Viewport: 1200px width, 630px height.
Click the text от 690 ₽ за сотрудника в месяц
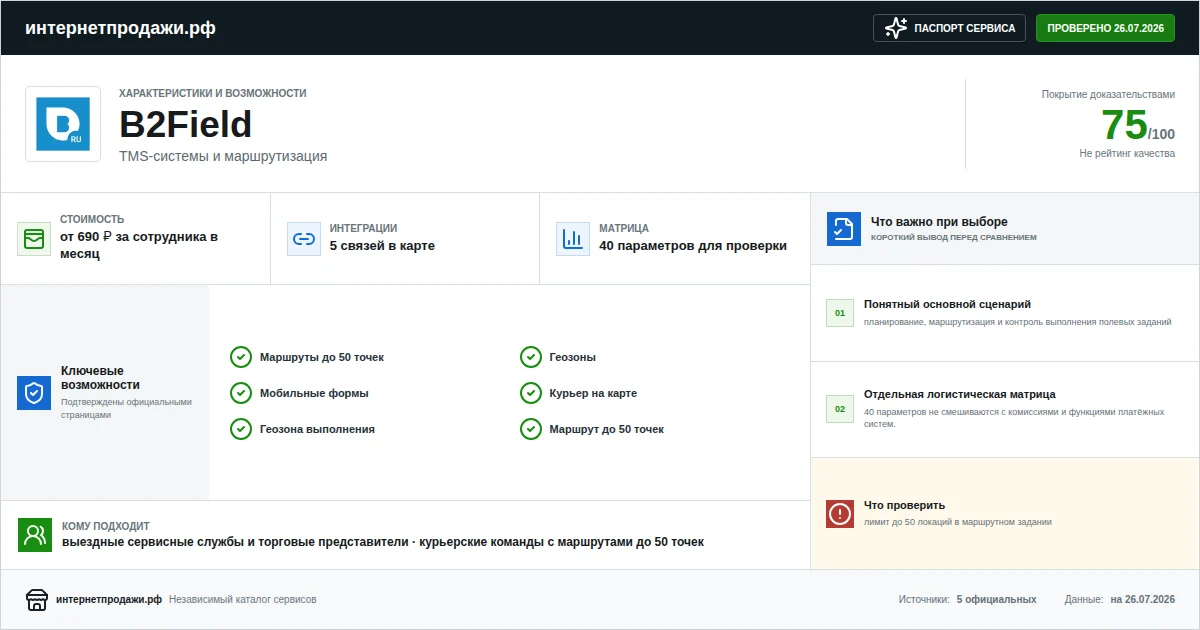click(139, 246)
